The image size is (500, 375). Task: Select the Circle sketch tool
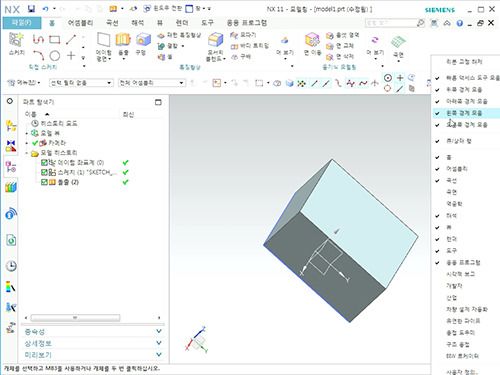pyautogui.click(x=55, y=55)
